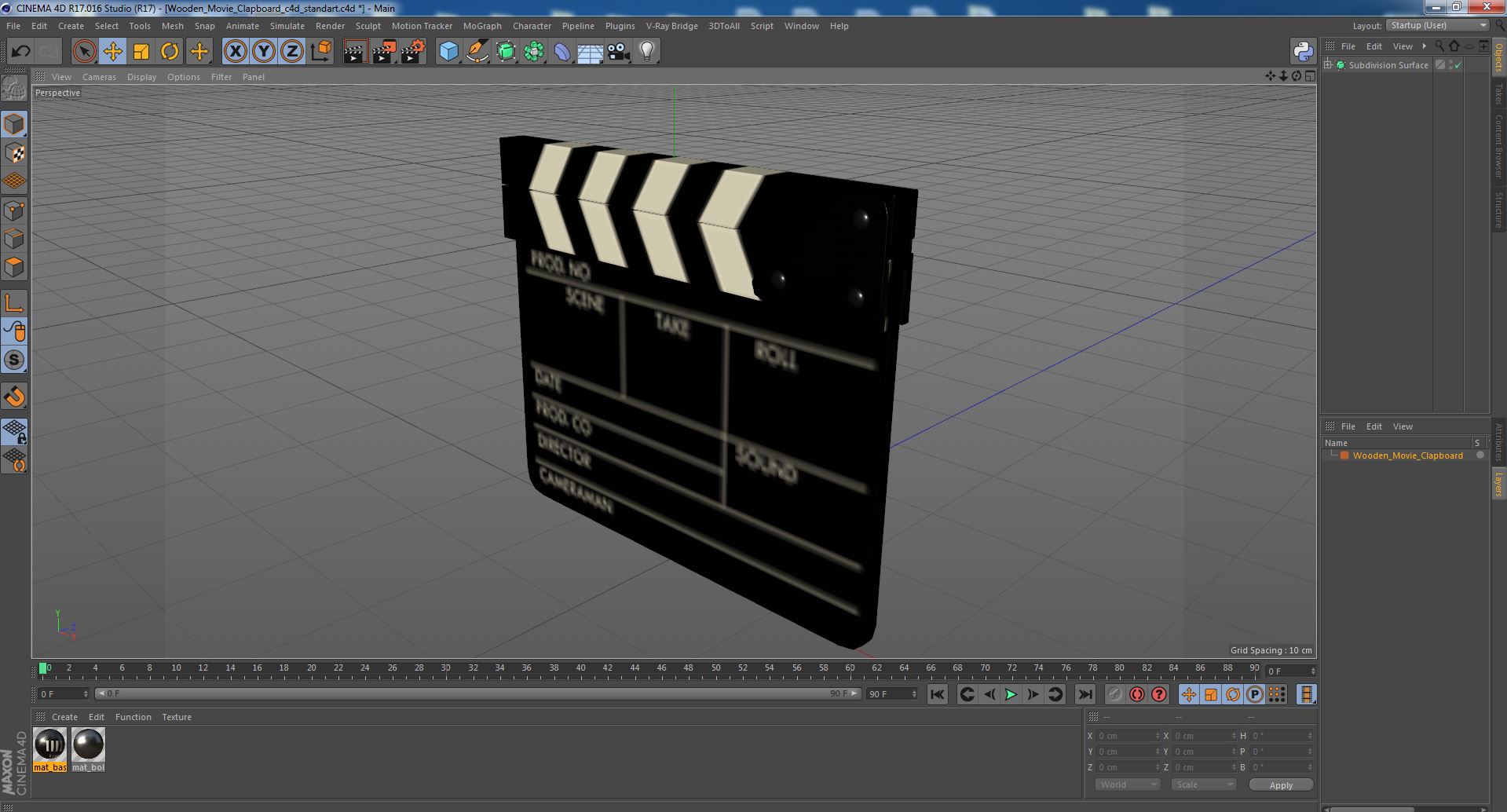Switch to the Structure side tab

1498,210
